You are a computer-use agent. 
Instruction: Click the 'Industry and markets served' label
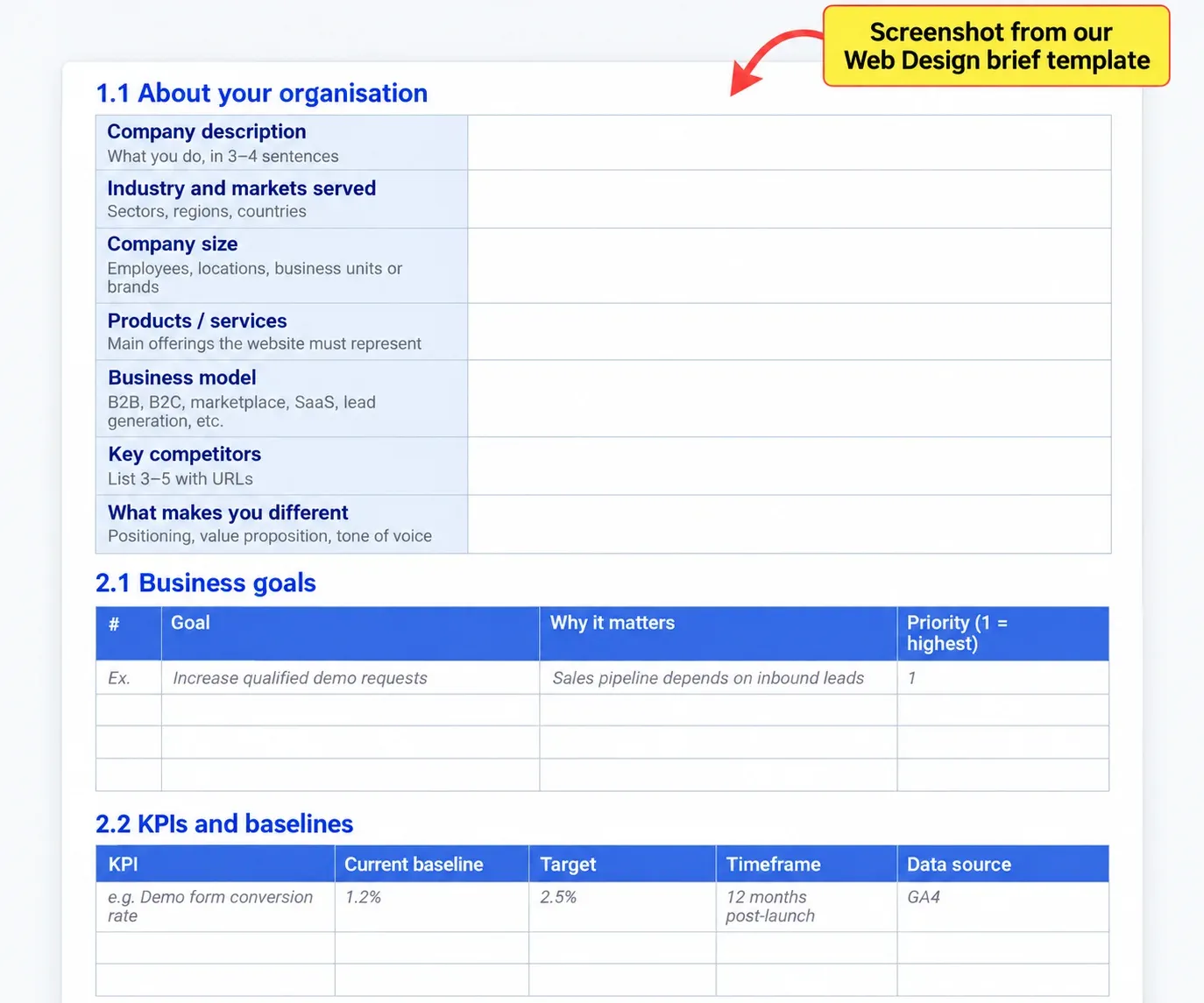242,188
